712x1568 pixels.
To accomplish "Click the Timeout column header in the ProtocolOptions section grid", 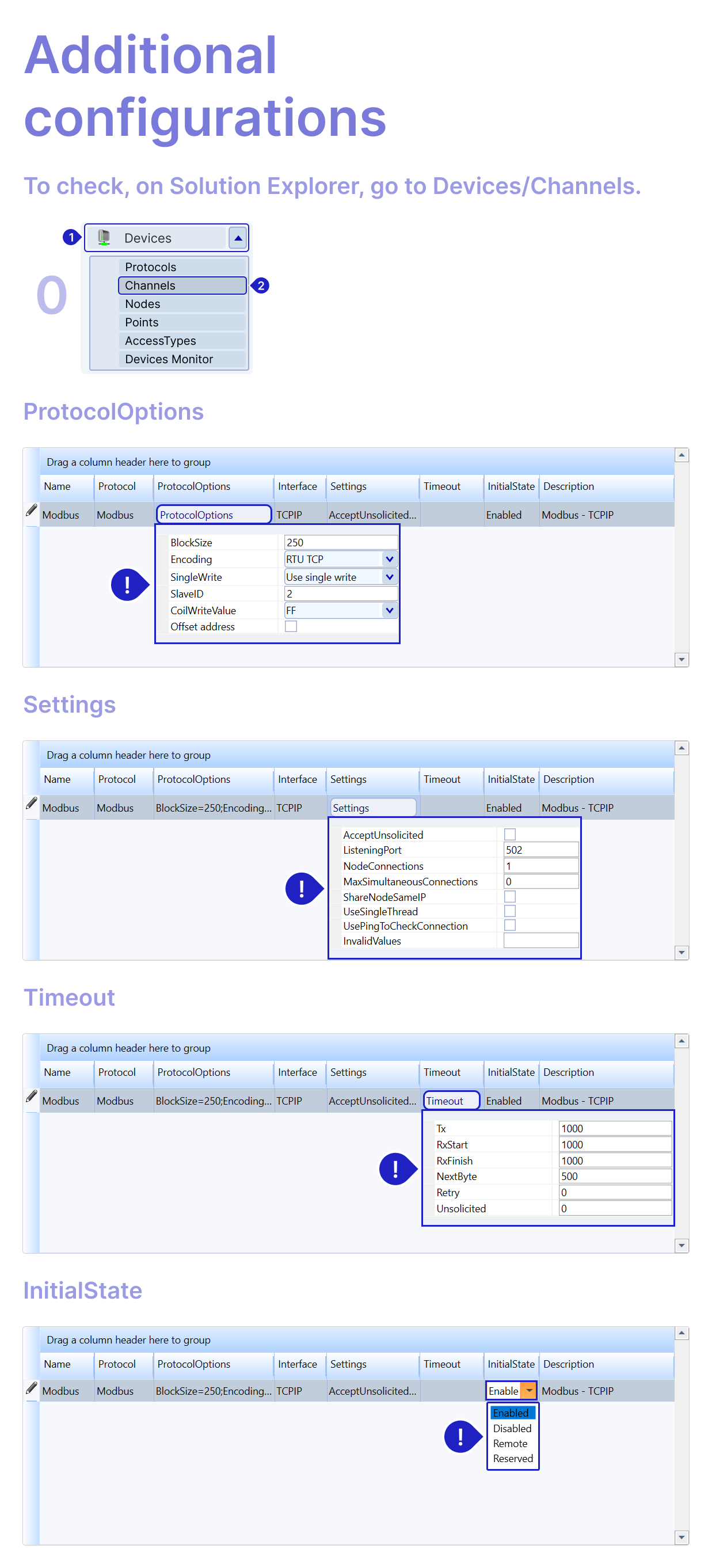I will pos(451,486).
